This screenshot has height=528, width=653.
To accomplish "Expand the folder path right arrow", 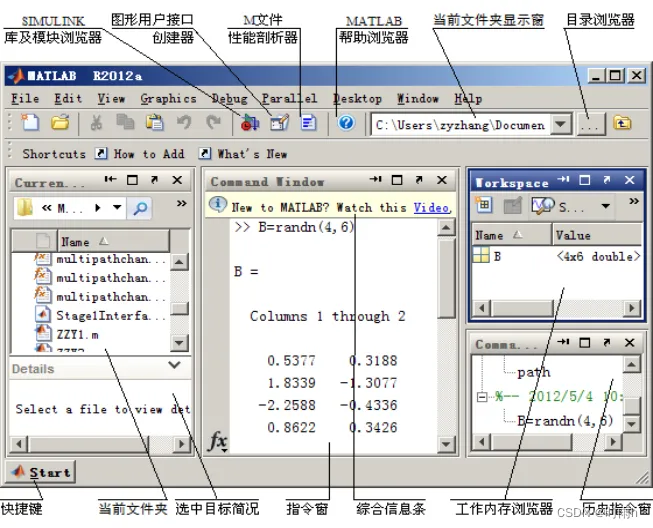I will pyautogui.click(x=98, y=207).
